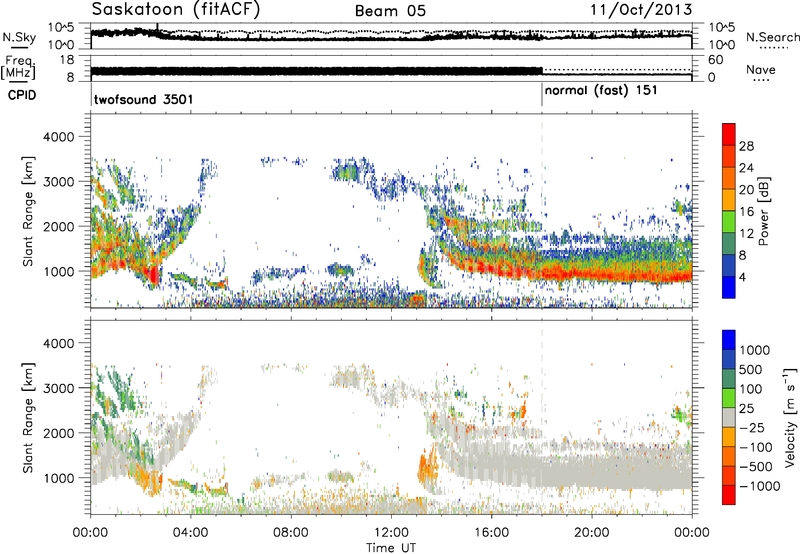The image size is (800, 554).
Task: Click the Nave legend label
Action: click(x=761, y=70)
